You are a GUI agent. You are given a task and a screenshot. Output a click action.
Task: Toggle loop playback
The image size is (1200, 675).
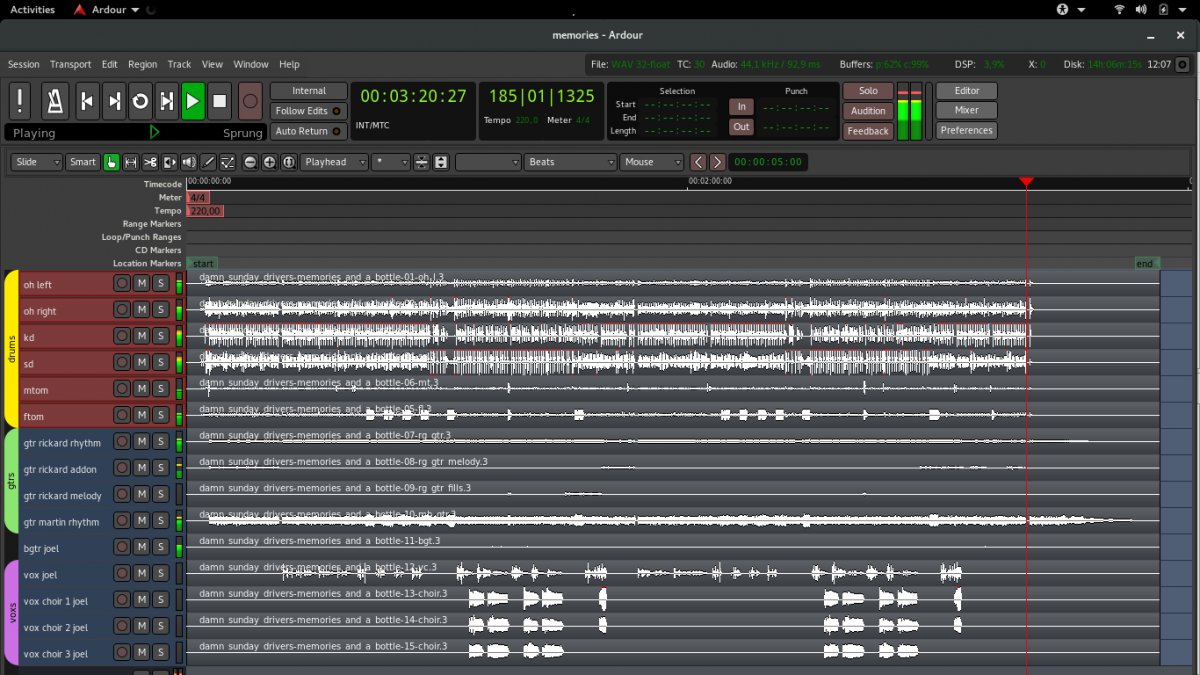140,101
